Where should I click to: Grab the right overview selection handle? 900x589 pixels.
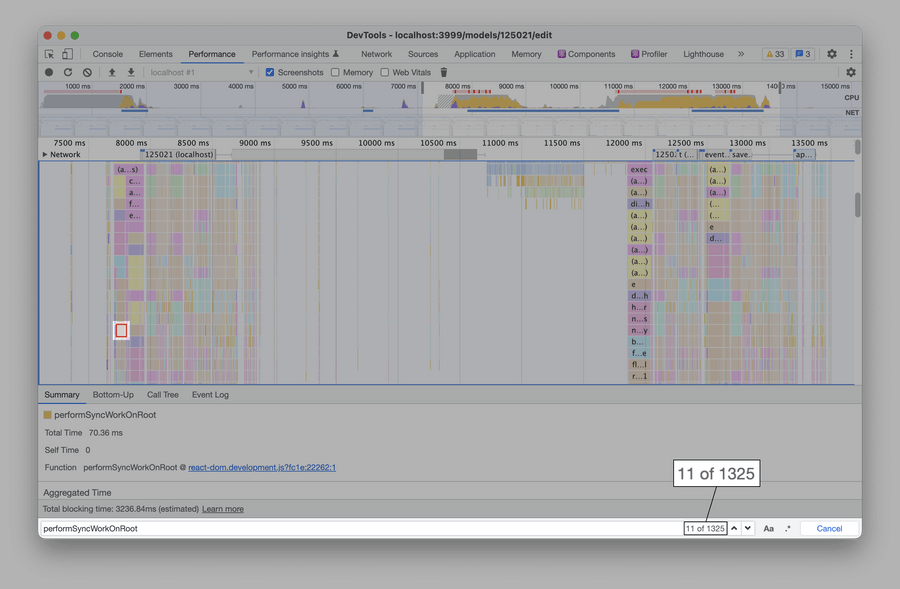coord(780,87)
